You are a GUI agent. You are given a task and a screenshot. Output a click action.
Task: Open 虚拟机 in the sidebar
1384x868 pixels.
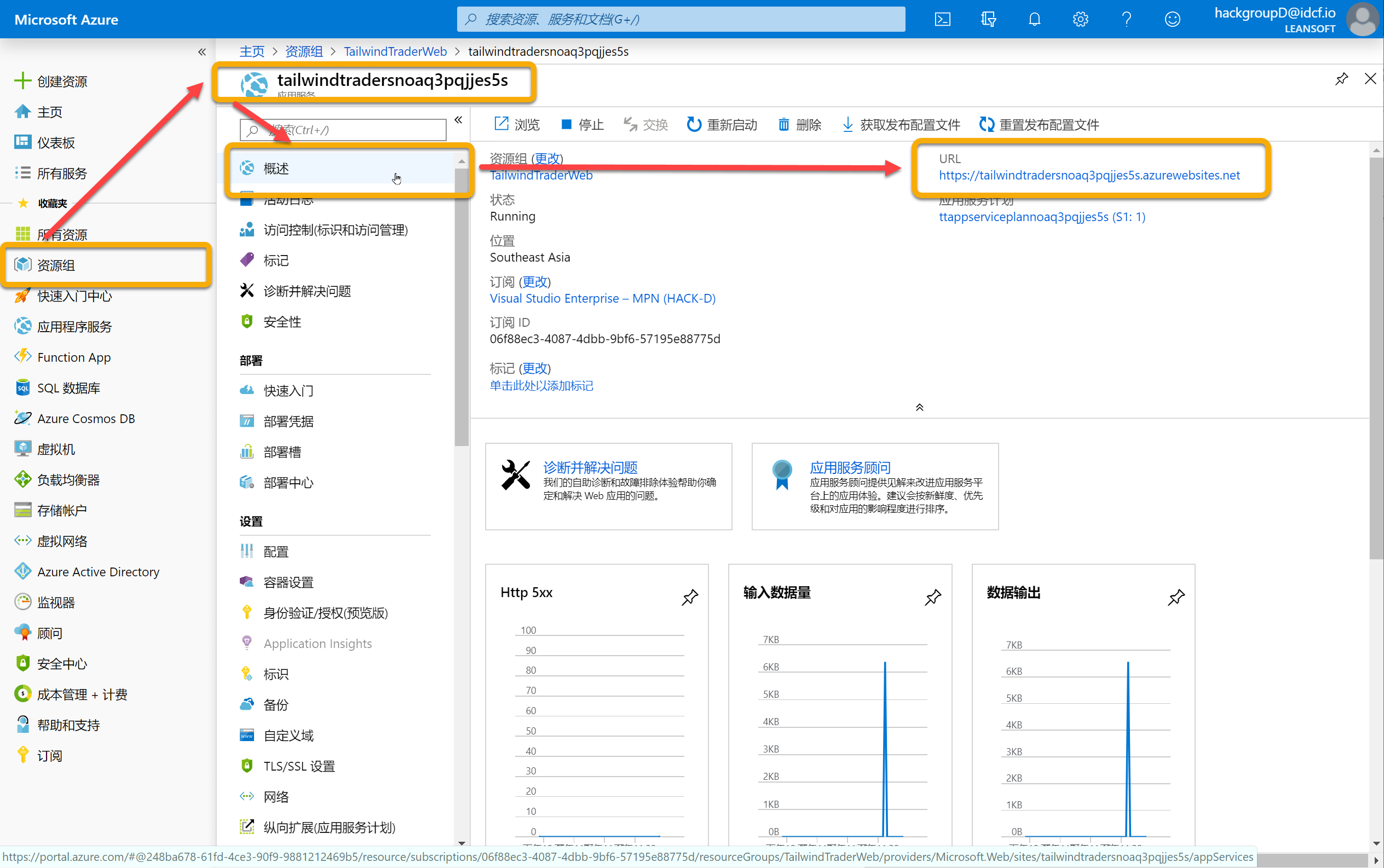click(44, 449)
